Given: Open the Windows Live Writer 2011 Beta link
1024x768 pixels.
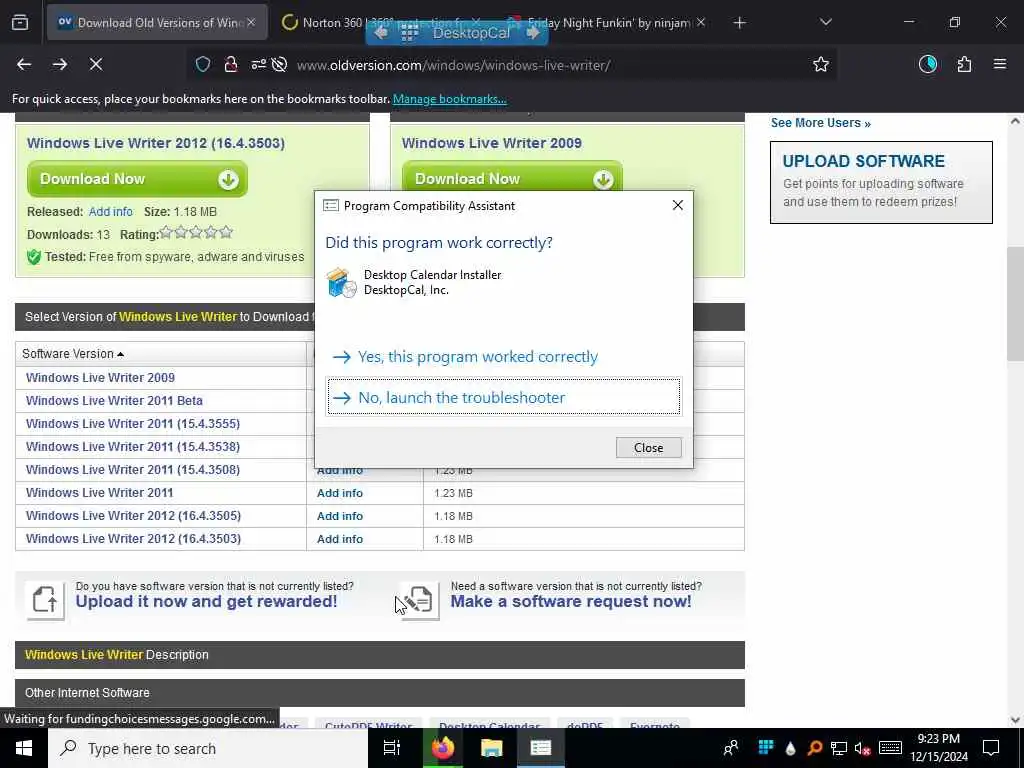Looking at the screenshot, I should pyautogui.click(x=114, y=400).
